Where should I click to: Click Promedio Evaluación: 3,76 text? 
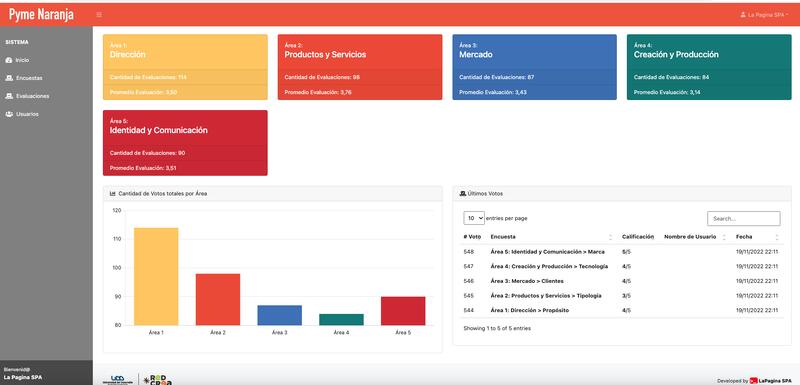pyautogui.click(x=318, y=92)
